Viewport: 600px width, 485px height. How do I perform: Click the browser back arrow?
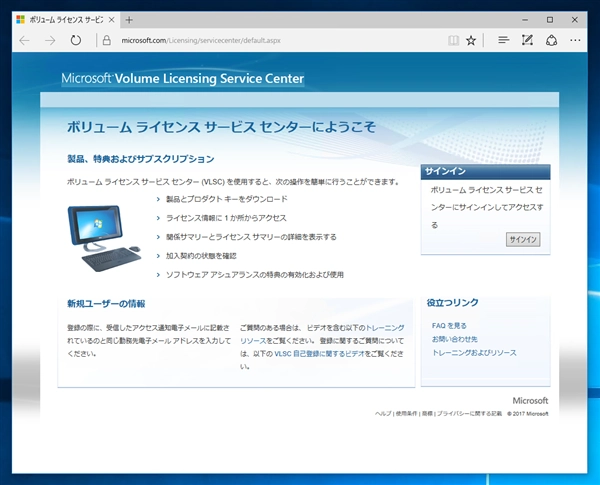[24, 41]
